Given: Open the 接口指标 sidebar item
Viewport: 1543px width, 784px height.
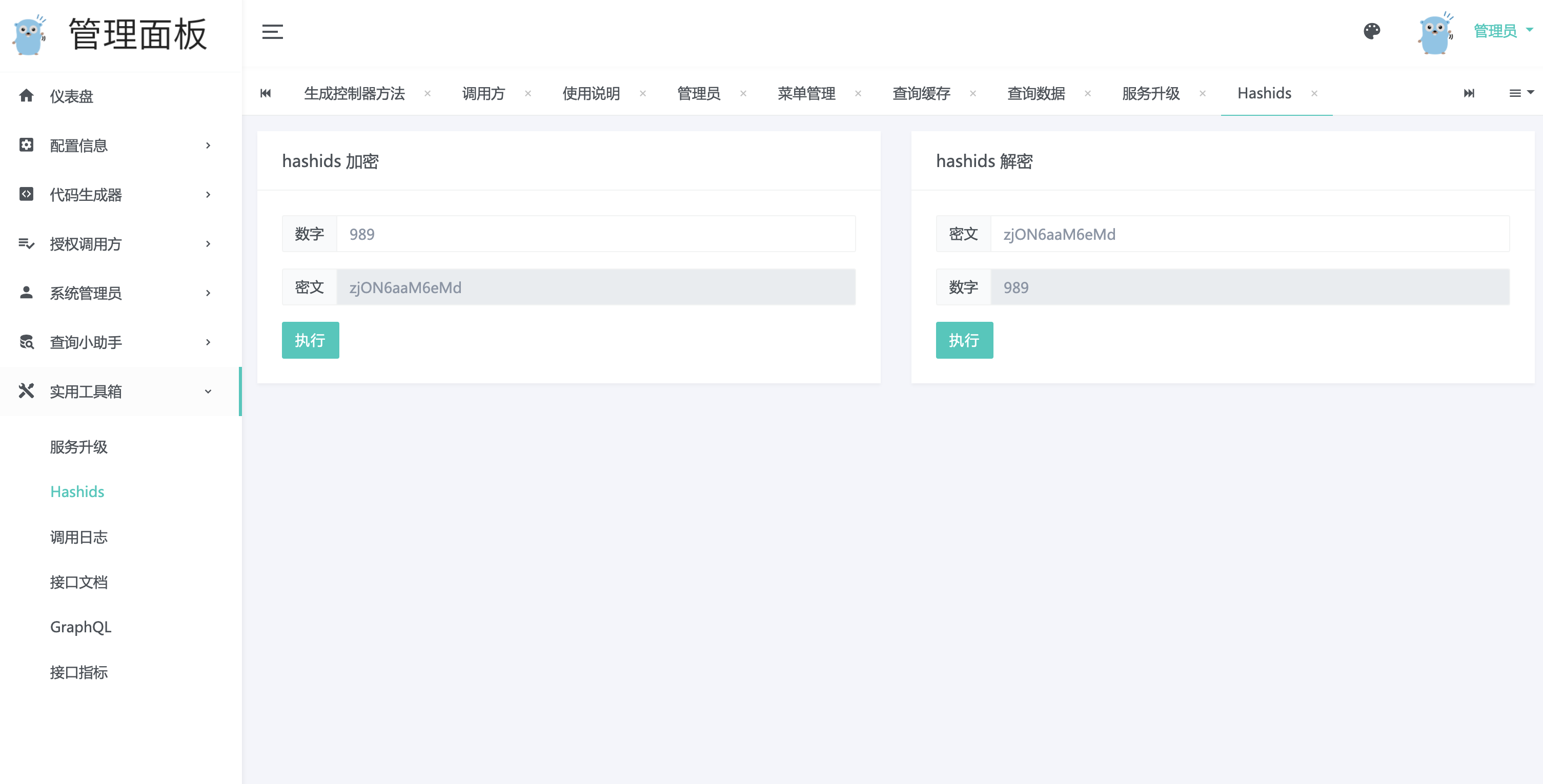Looking at the screenshot, I should [x=78, y=673].
